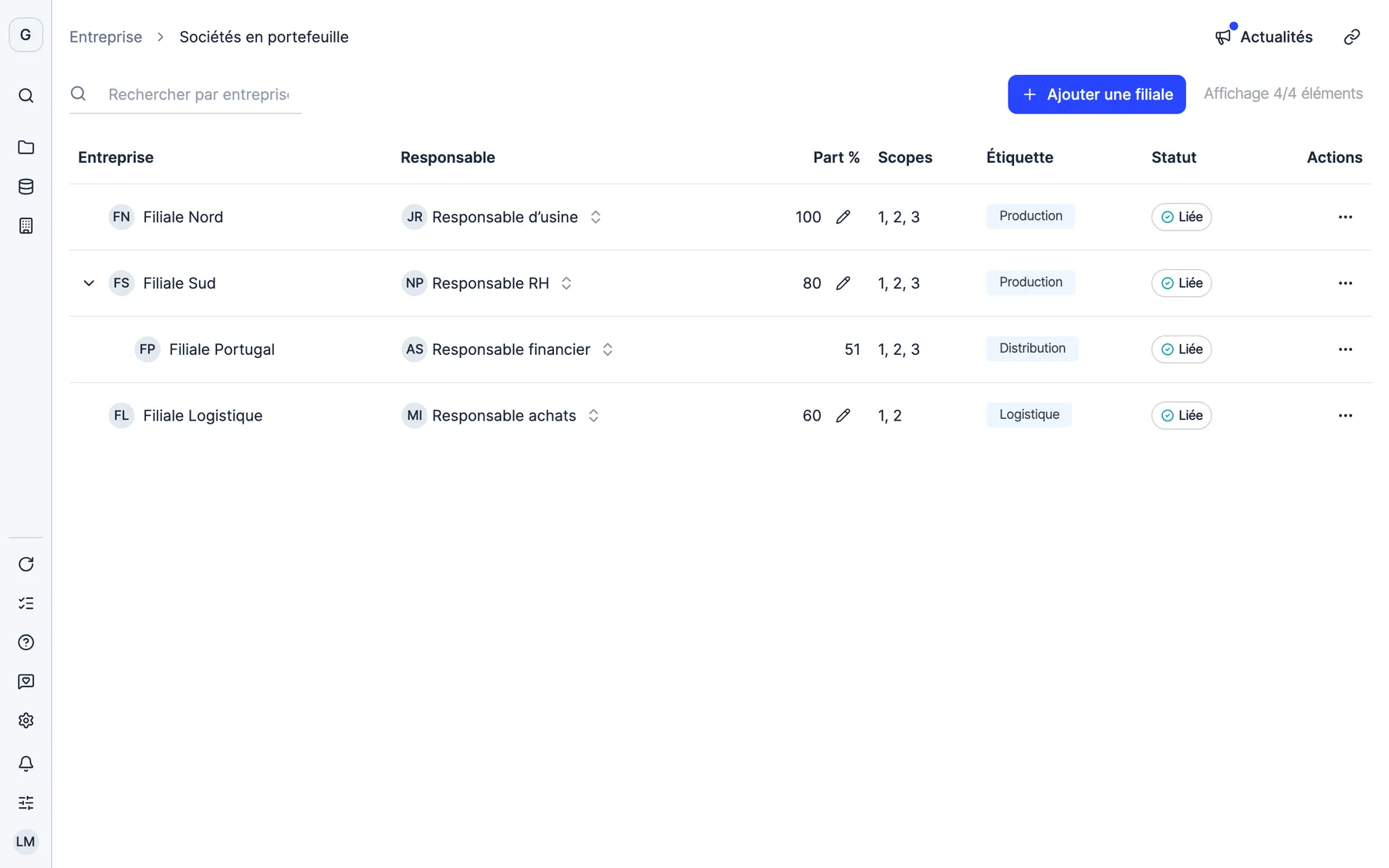
Task: Click the Étiquette column header
Action: [1019, 157]
